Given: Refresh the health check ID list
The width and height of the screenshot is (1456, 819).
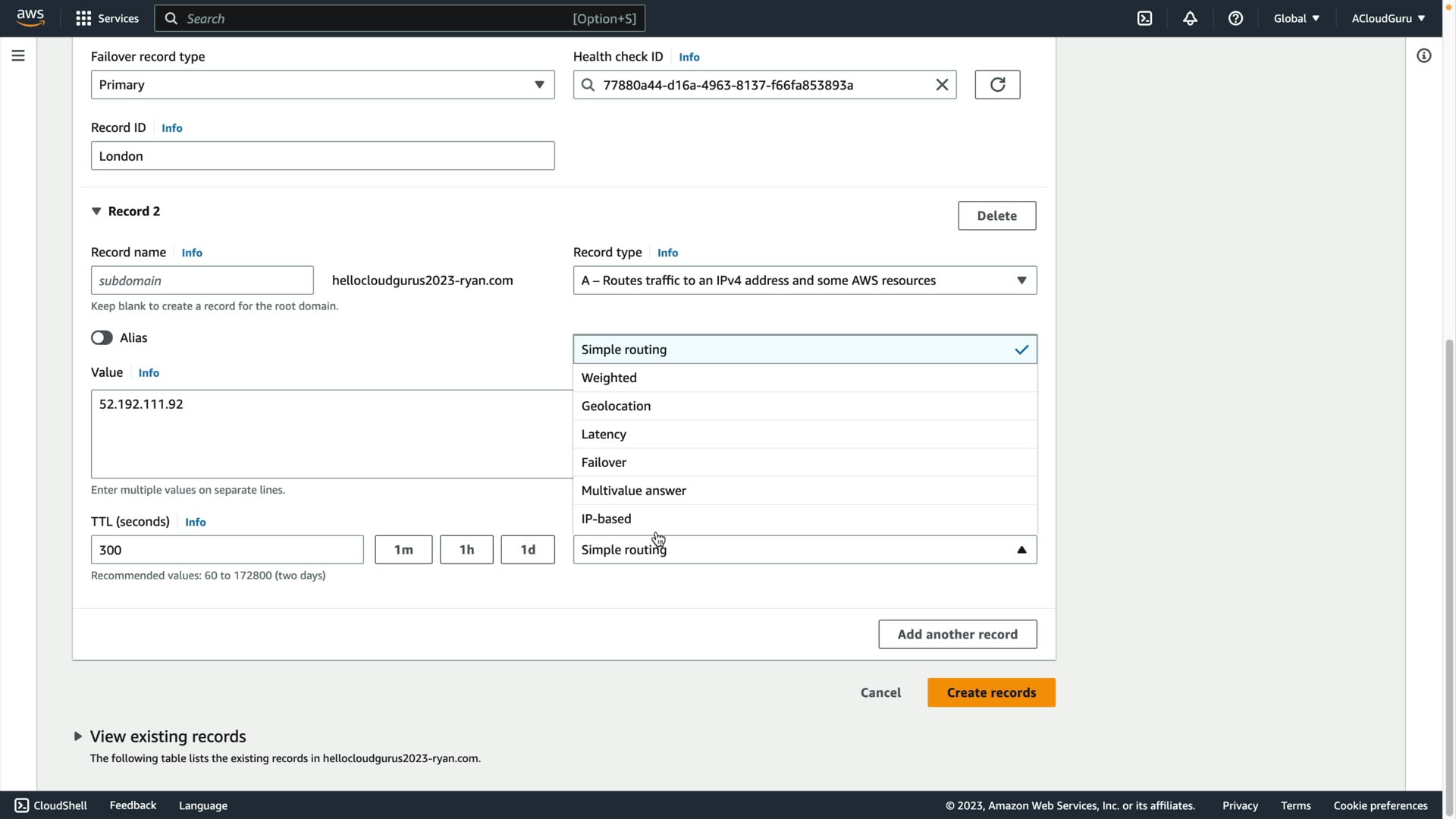Looking at the screenshot, I should [996, 85].
